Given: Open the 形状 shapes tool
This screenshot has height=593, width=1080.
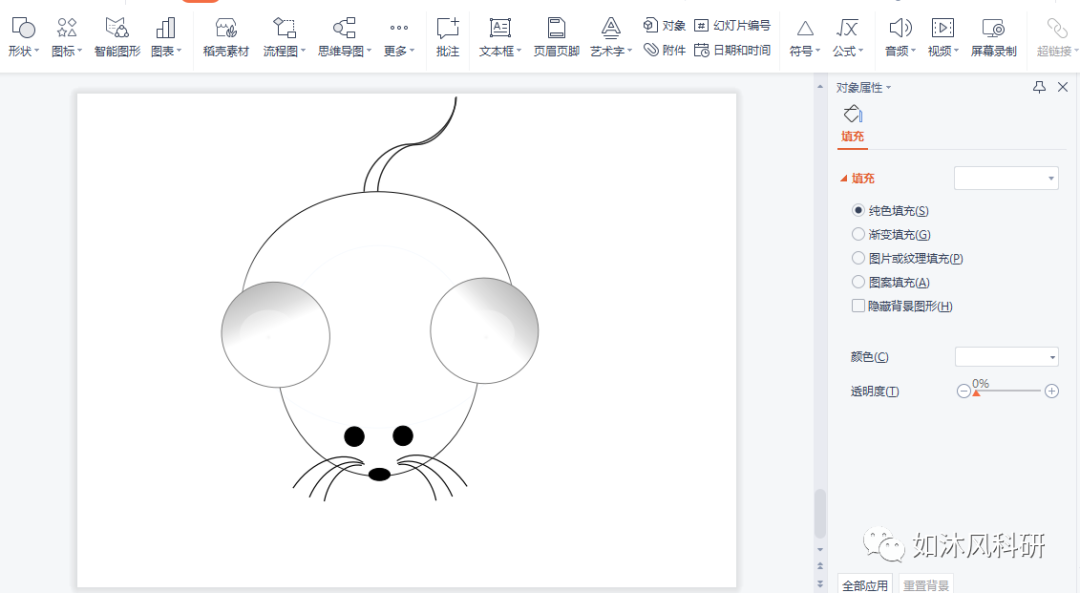Looking at the screenshot, I should [x=23, y=37].
